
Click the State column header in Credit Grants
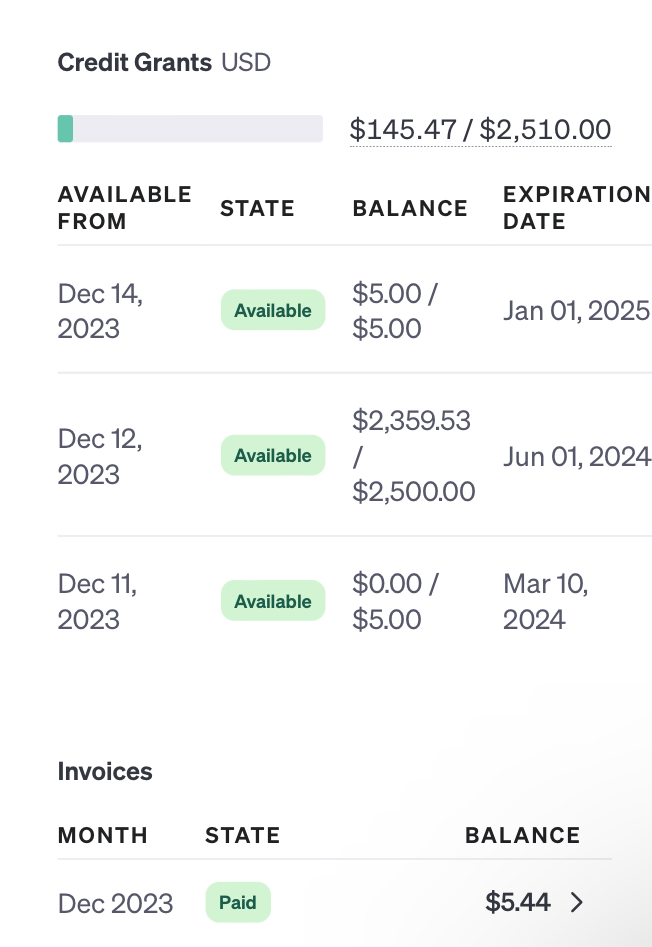click(257, 208)
